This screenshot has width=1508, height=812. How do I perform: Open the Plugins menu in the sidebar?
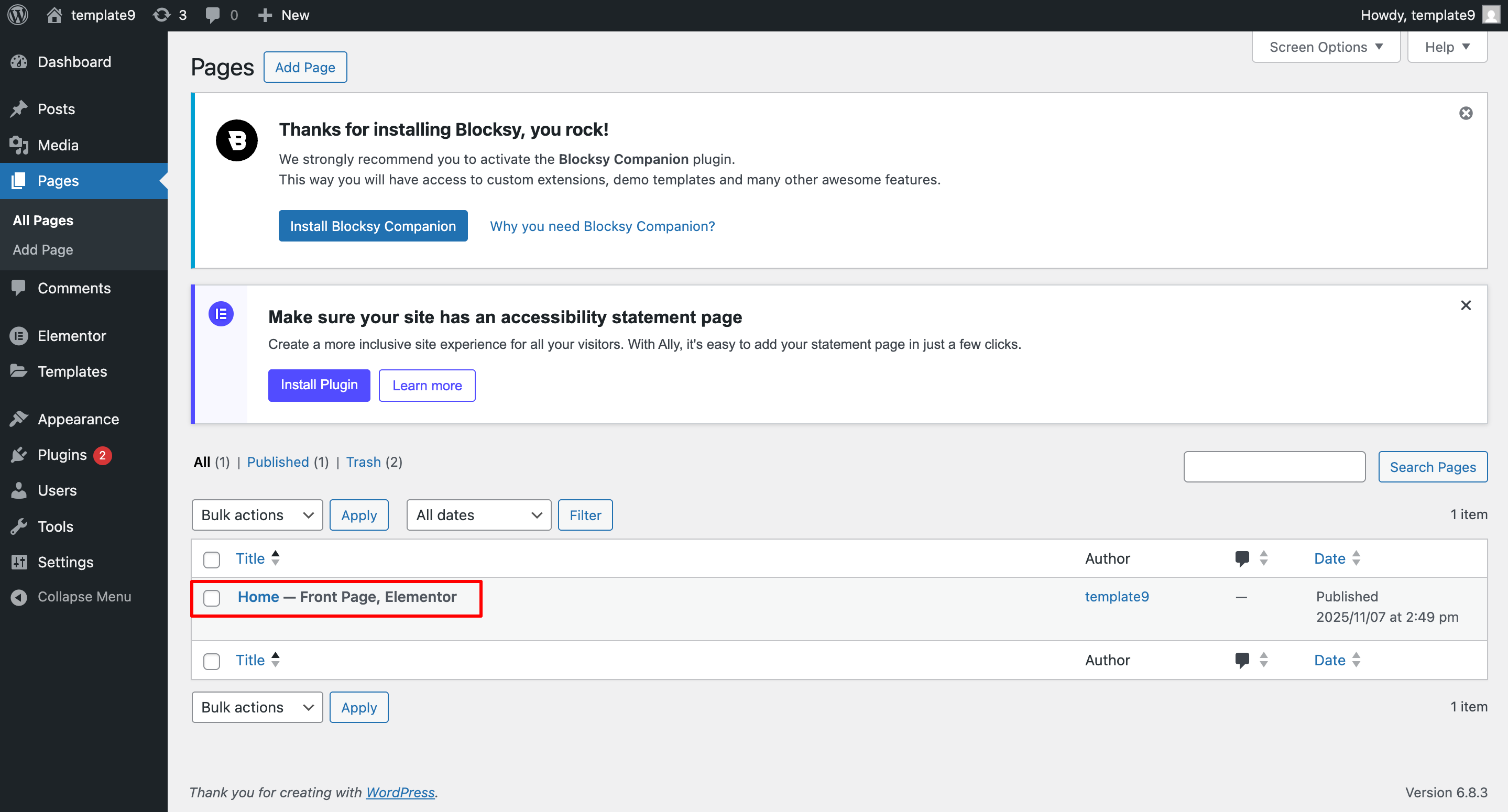[62, 455]
